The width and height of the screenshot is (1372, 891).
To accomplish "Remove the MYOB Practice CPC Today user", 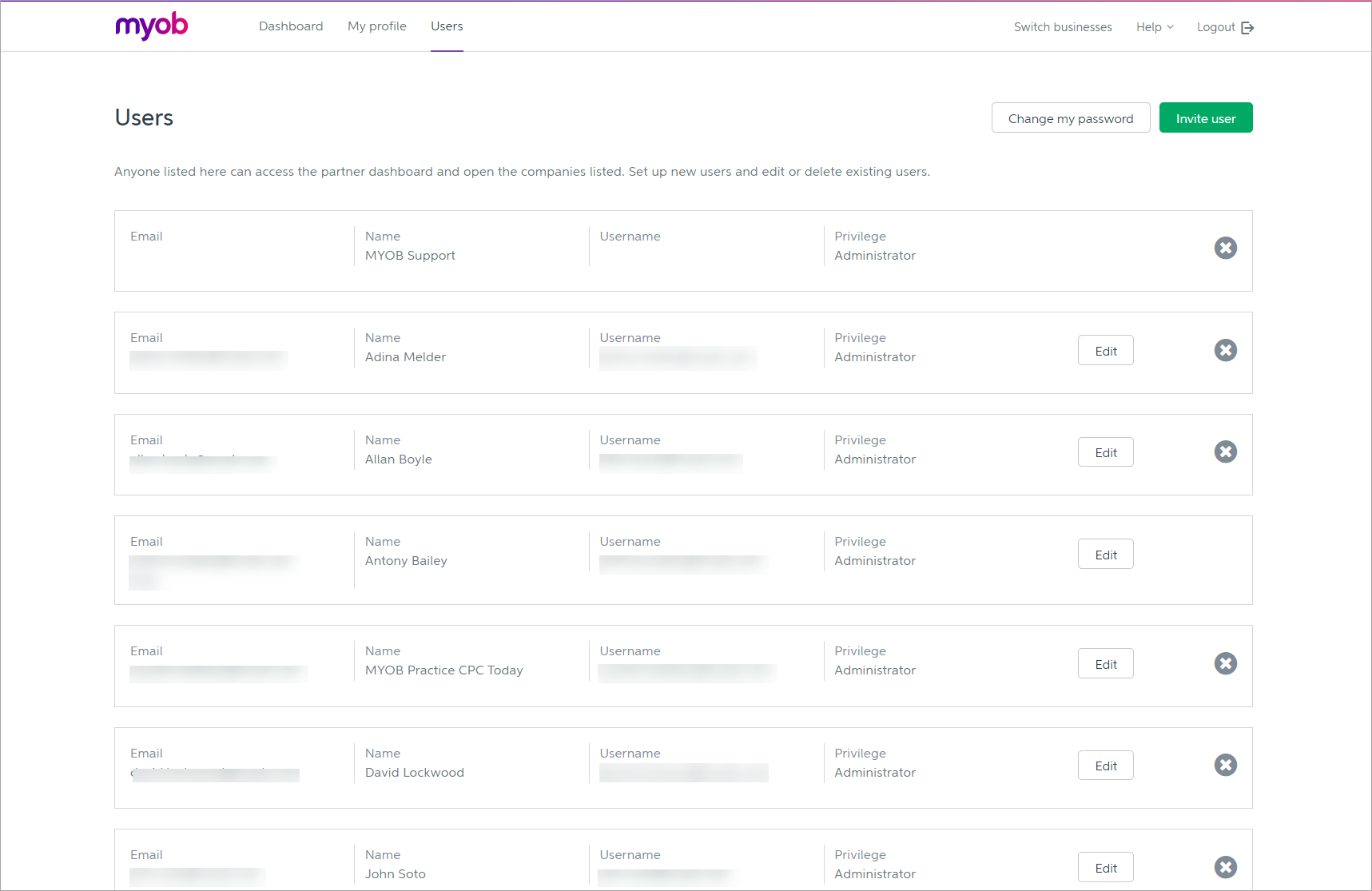I will coord(1225,663).
